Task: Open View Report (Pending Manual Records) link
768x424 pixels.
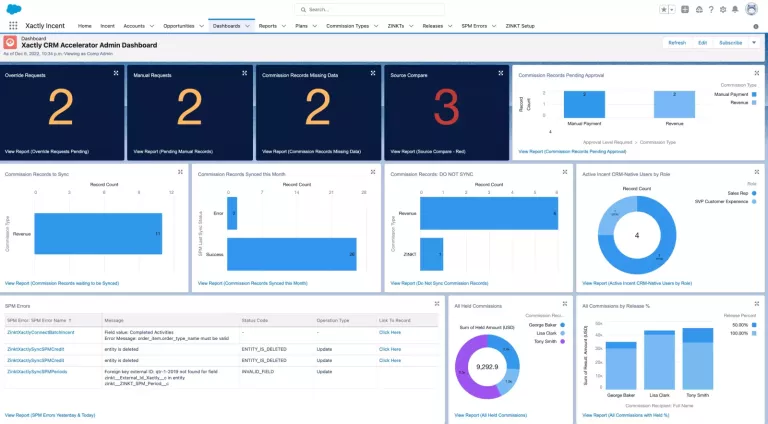Action: pyautogui.click(x=173, y=151)
